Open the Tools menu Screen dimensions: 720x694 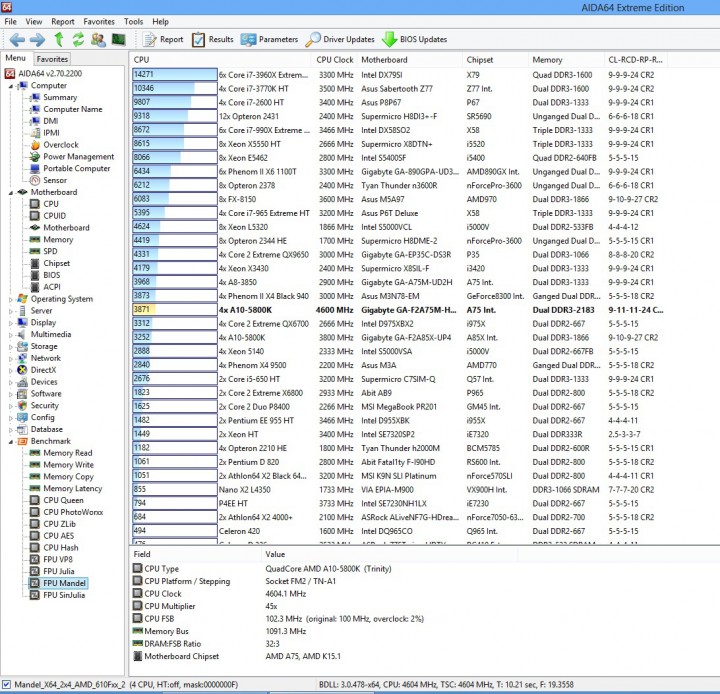coord(133,22)
